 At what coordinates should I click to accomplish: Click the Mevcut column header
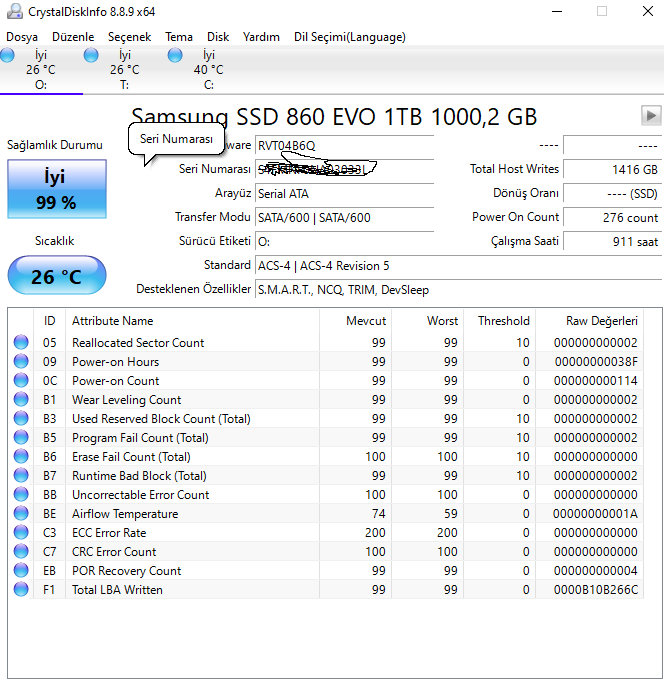tap(356, 321)
